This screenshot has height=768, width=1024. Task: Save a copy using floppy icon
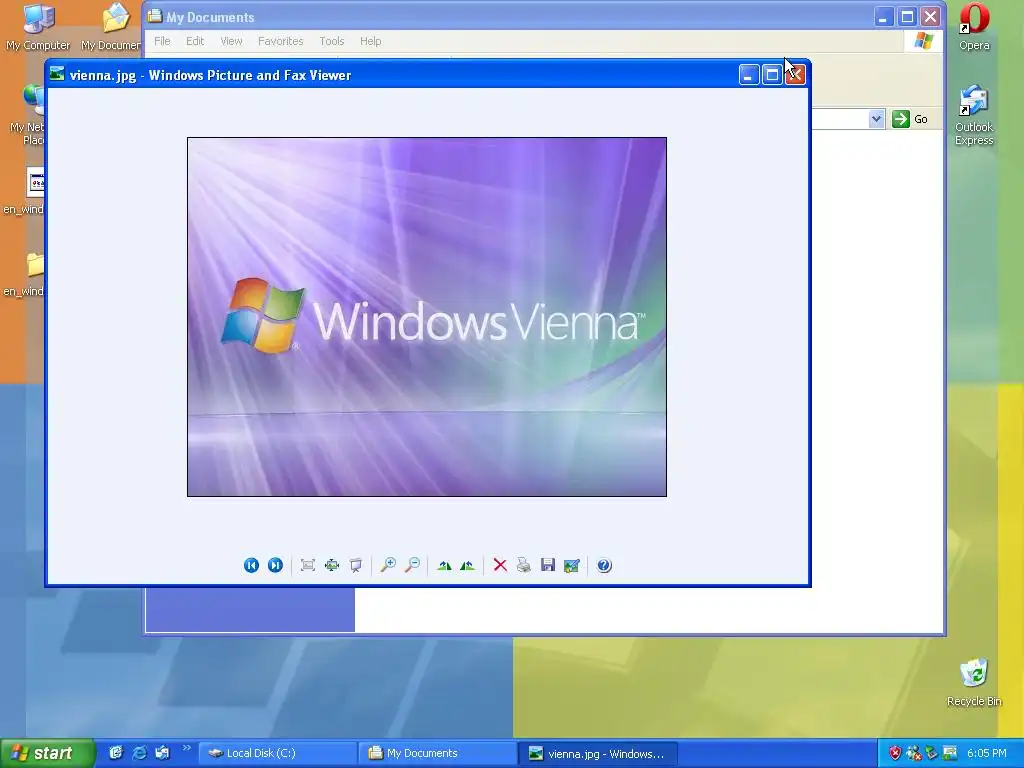click(548, 566)
